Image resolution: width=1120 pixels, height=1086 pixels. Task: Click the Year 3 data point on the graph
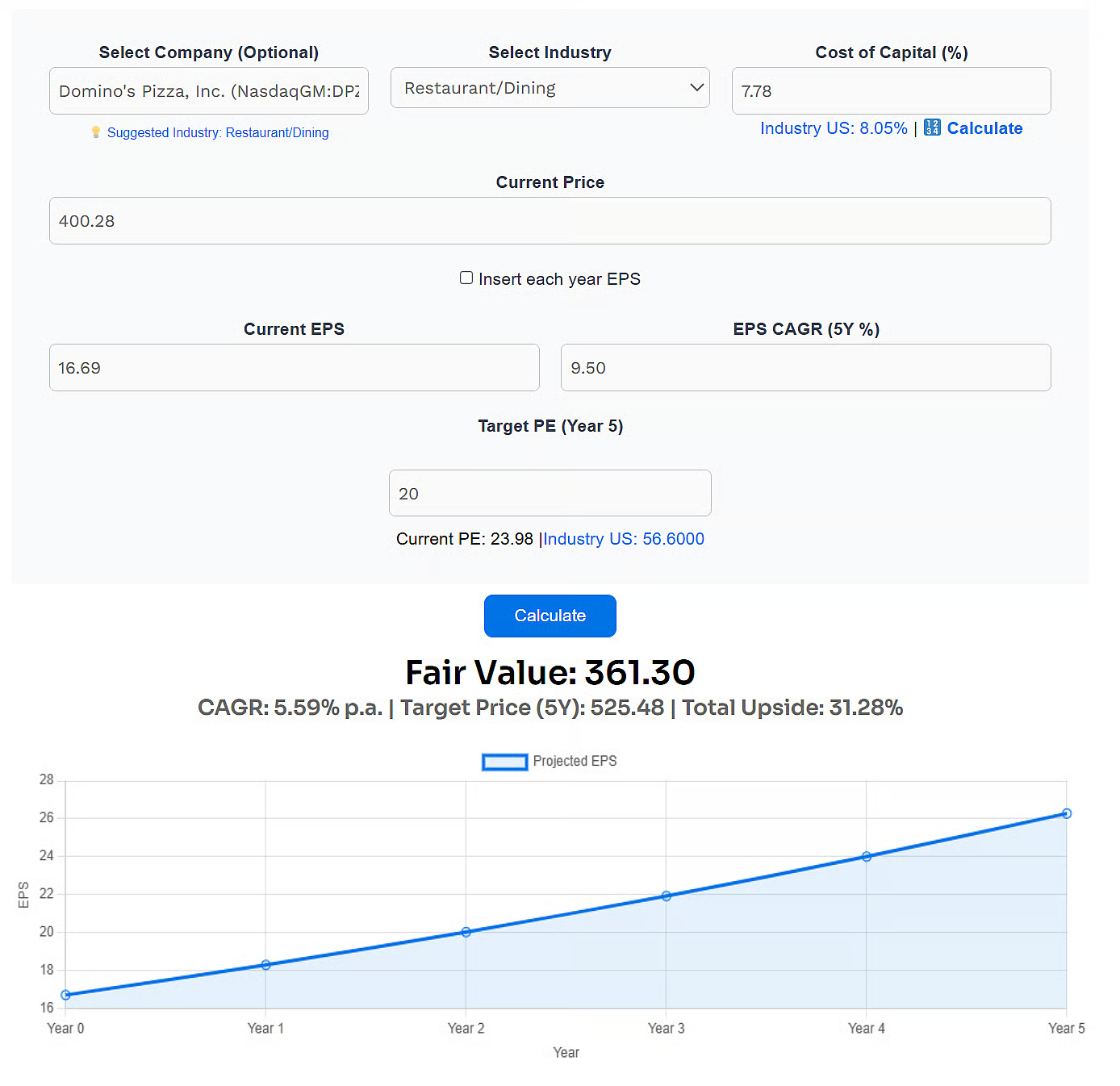pyautogui.click(x=666, y=895)
